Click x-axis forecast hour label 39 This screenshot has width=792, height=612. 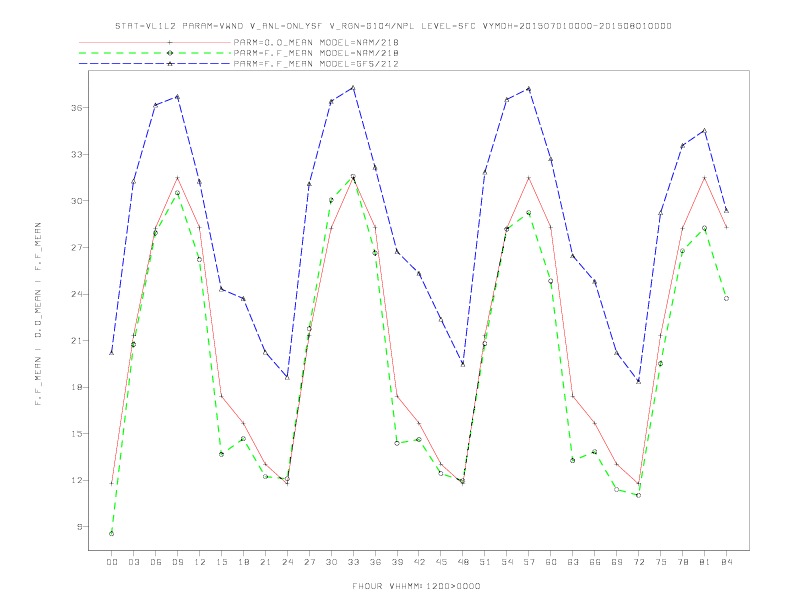click(x=397, y=562)
